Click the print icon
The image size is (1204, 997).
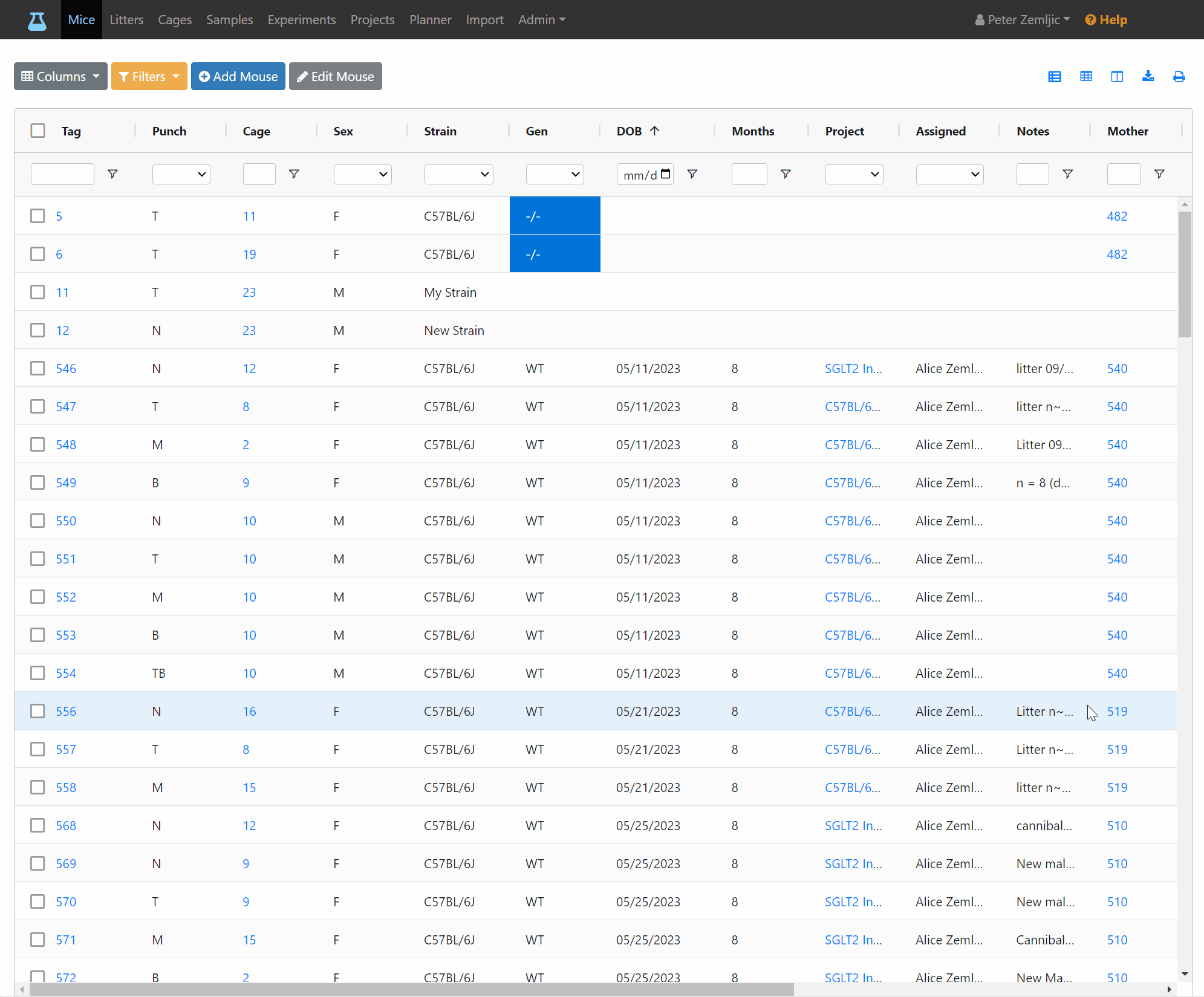[x=1179, y=77]
